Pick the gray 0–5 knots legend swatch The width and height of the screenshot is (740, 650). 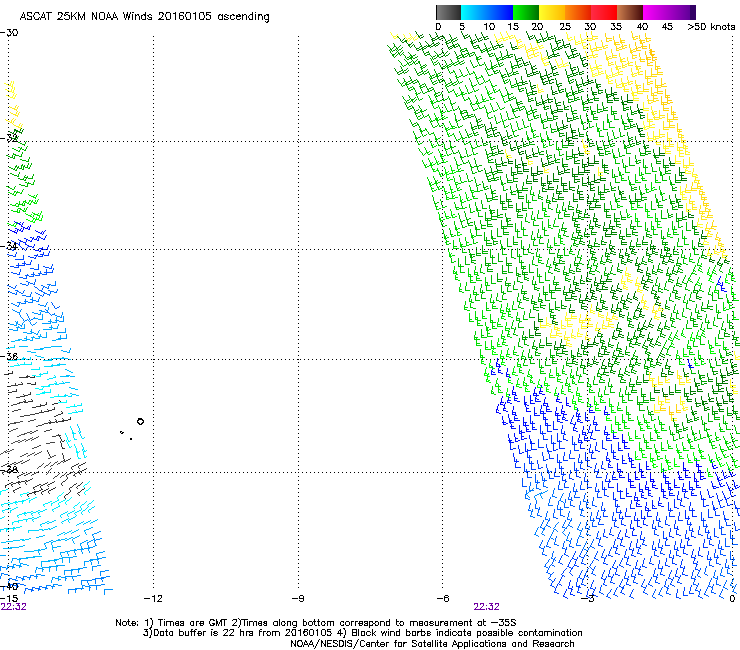point(448,12)
